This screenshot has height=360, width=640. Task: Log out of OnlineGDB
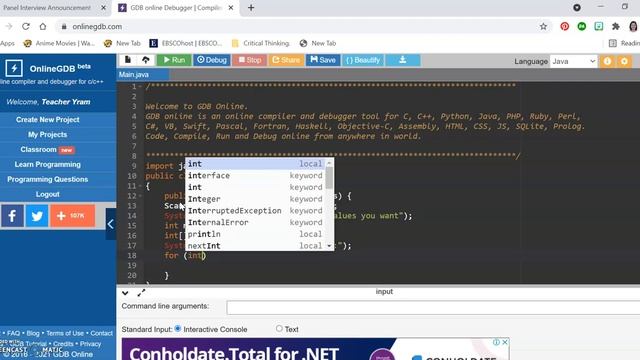(x=48, y=194)
